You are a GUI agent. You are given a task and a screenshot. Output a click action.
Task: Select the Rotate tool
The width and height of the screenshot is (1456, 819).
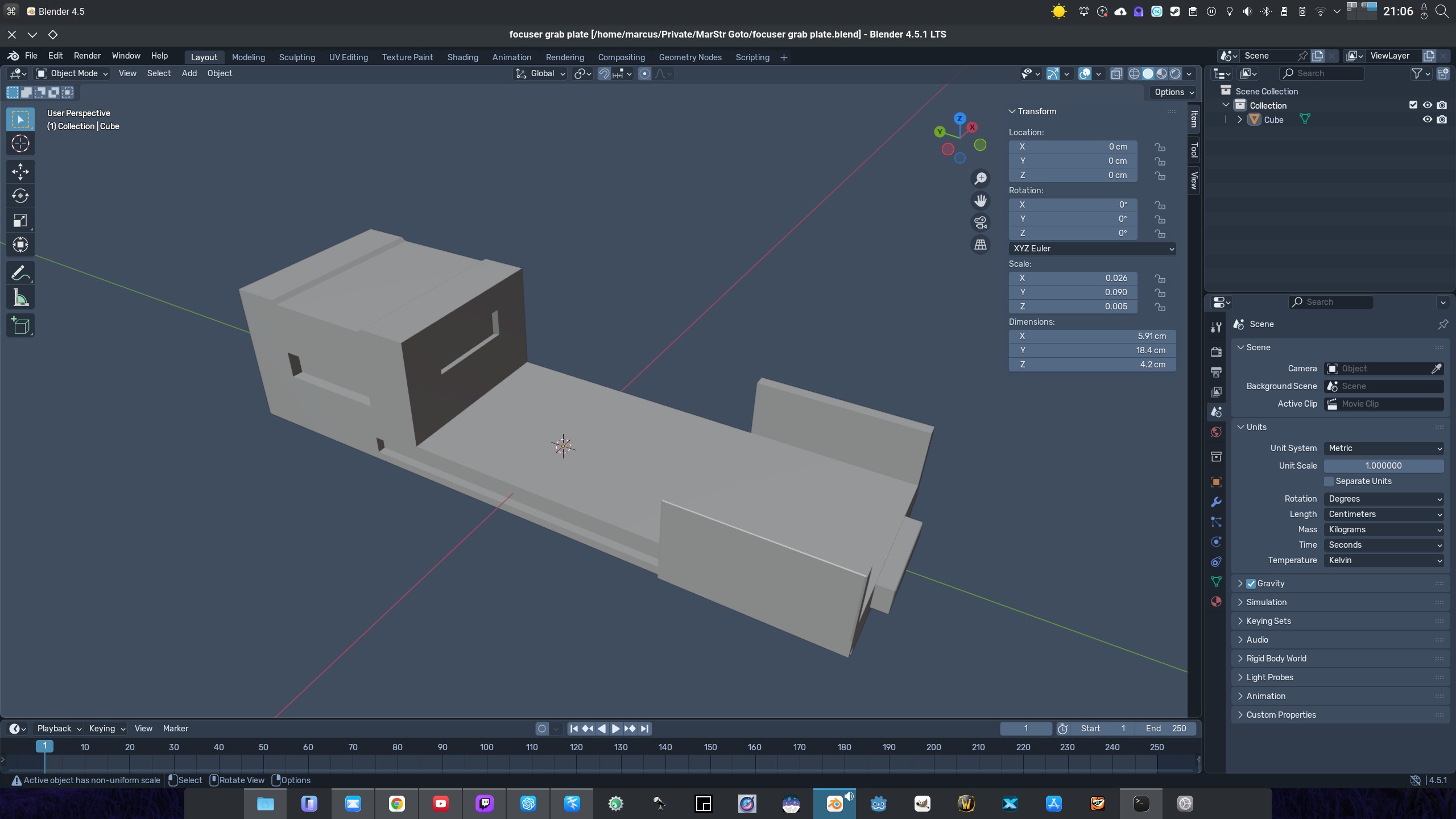pos(20,196)
